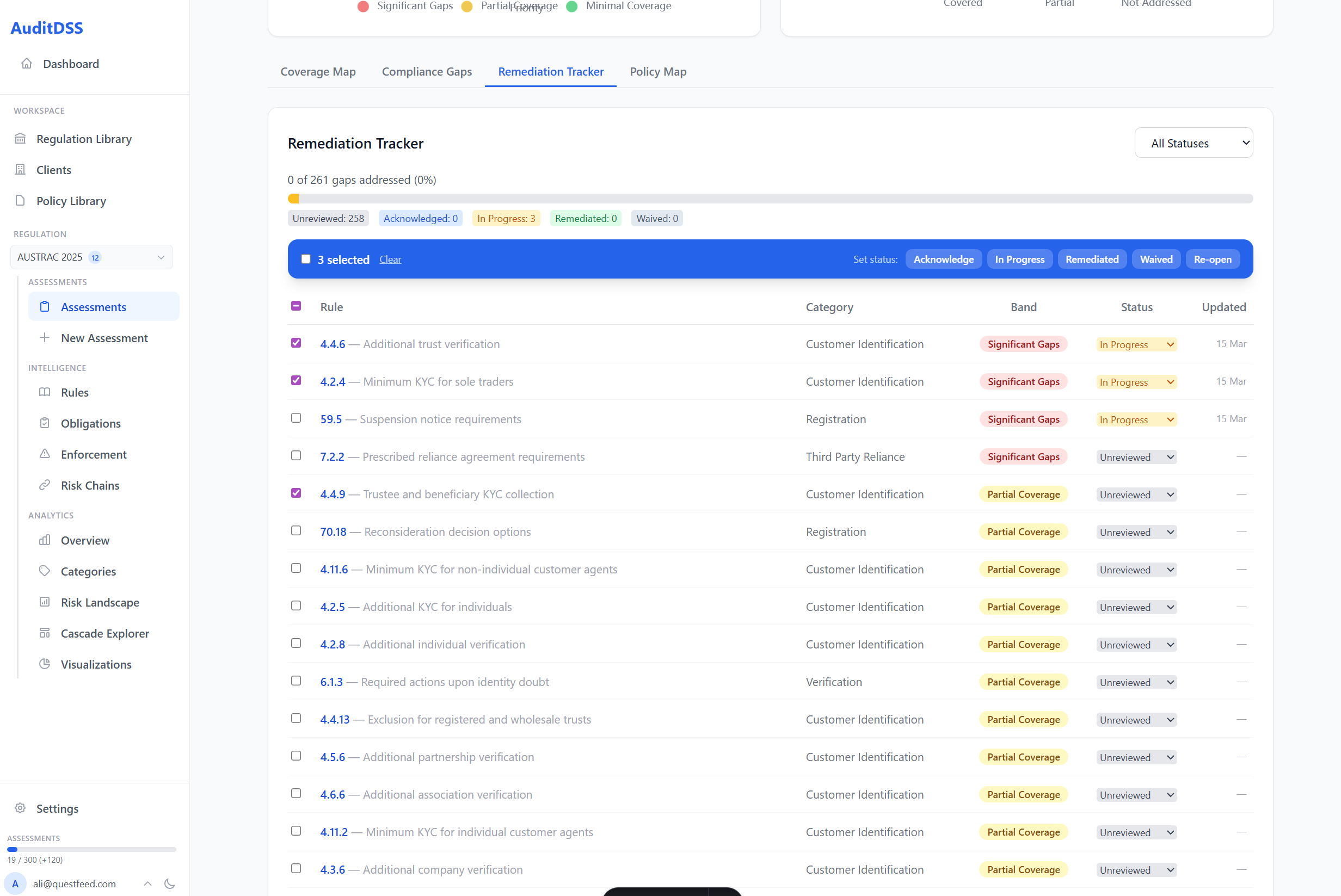Open the Regulation Library
Image resolution: width=1341 pixels, height=896 pixels.
(x=83, y=139)
